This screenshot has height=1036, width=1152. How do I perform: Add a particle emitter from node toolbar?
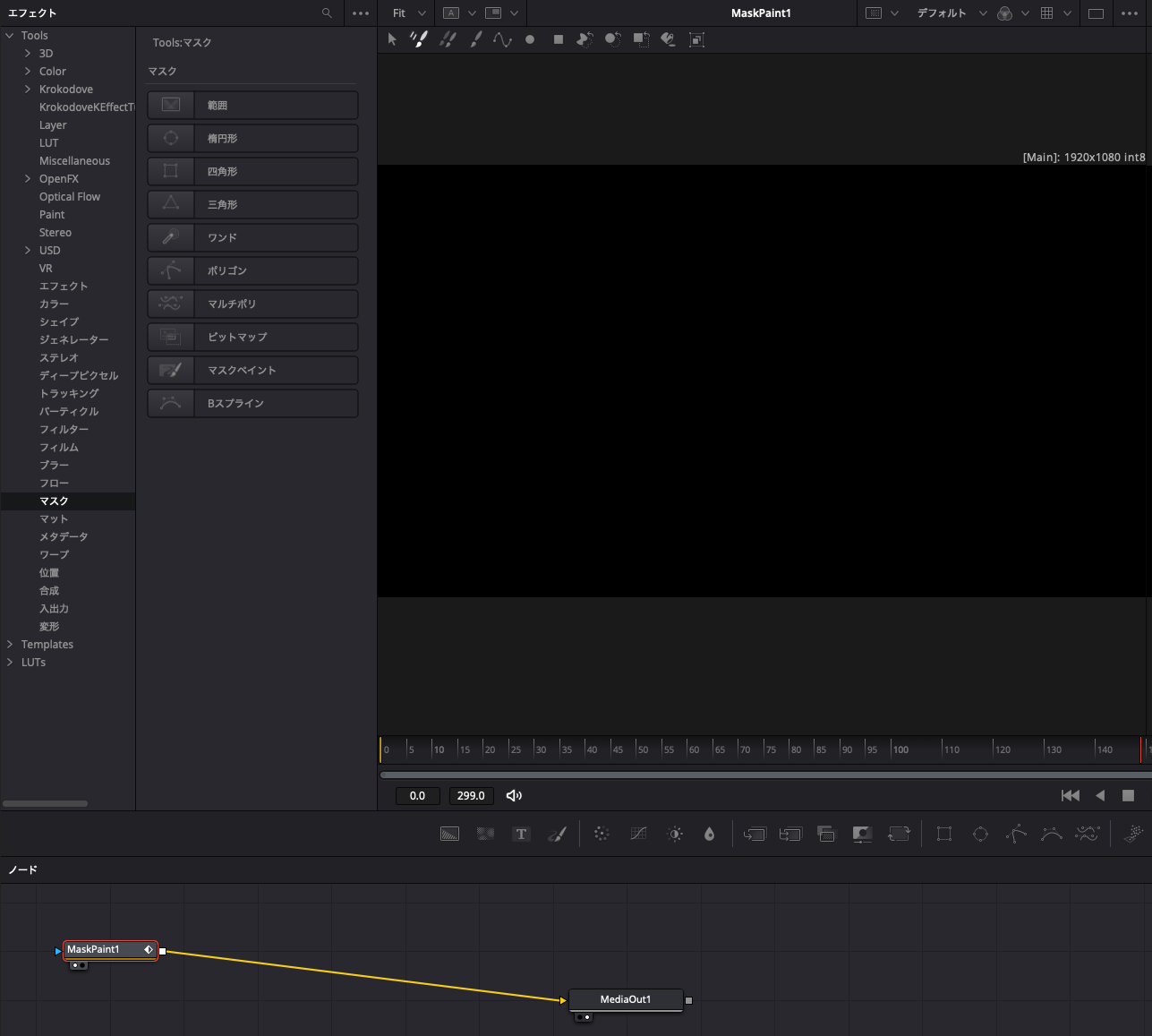1133,834
